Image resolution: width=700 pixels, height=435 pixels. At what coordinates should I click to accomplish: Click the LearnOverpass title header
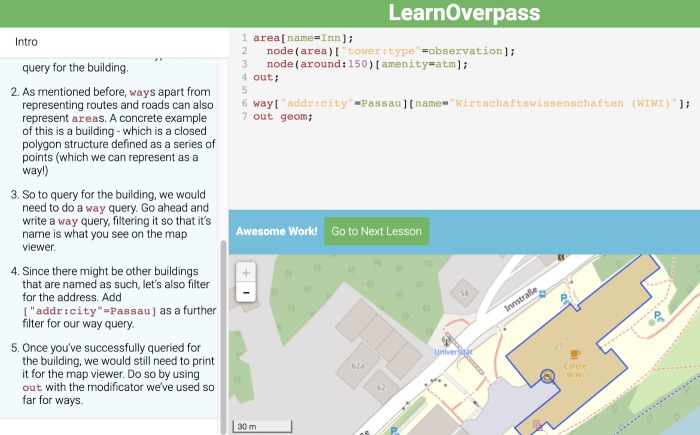464,13
